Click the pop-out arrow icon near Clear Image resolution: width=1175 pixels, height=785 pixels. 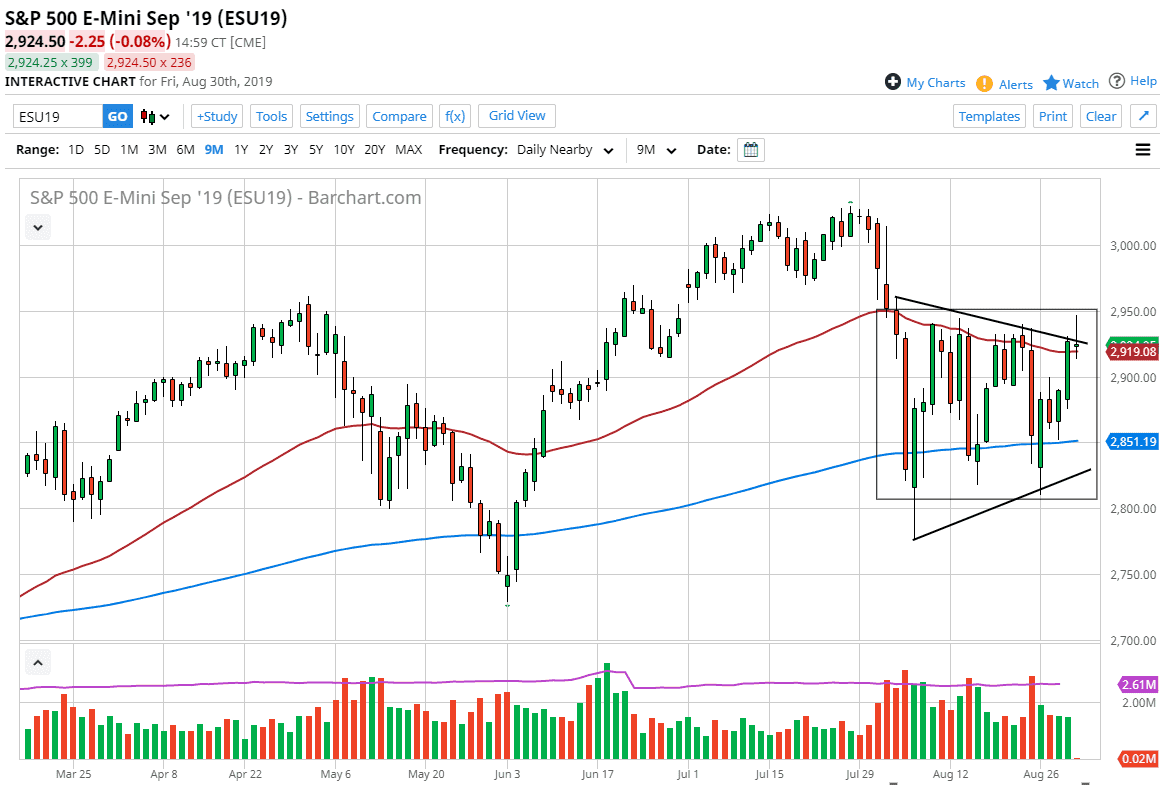click(x=1144, y=116)
